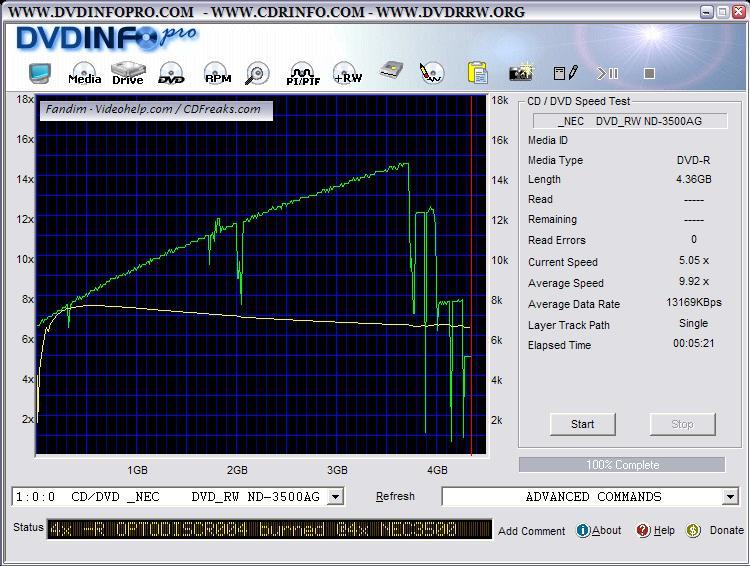750x566 pixels.
Task: Open the +RW tool
Action: click(348, 73)
